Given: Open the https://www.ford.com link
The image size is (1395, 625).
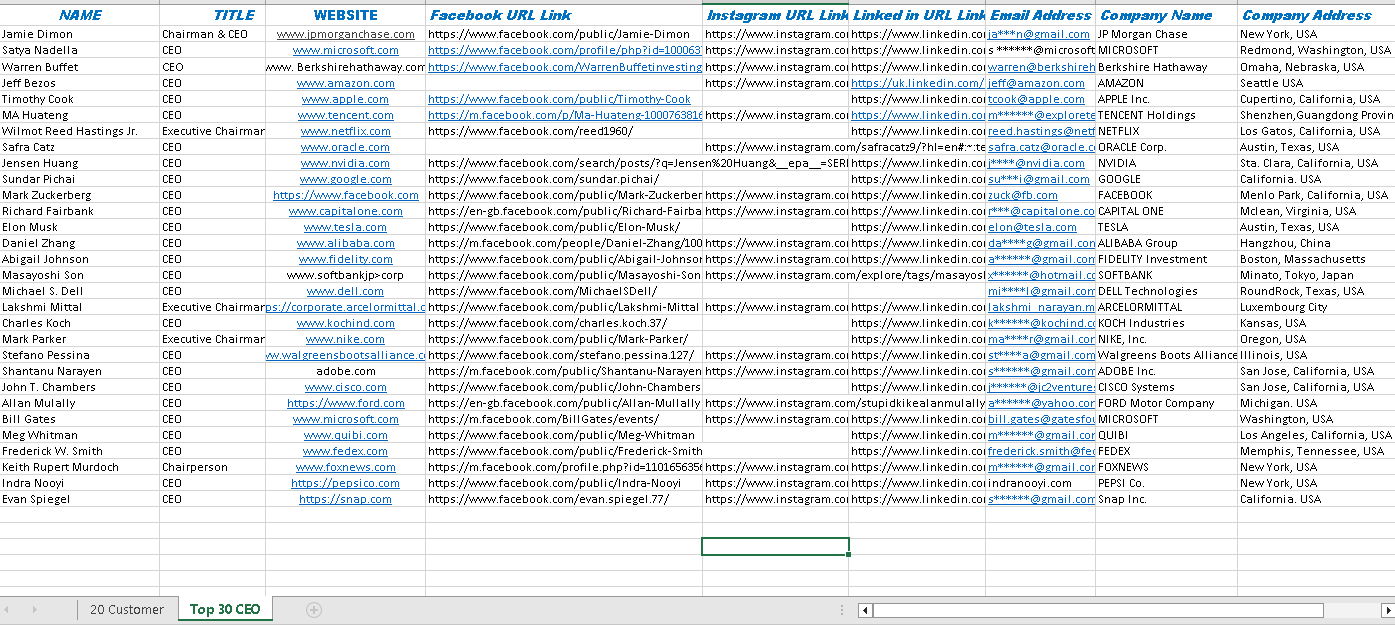Looking at the screenshot, I should [x=346, y=403].
